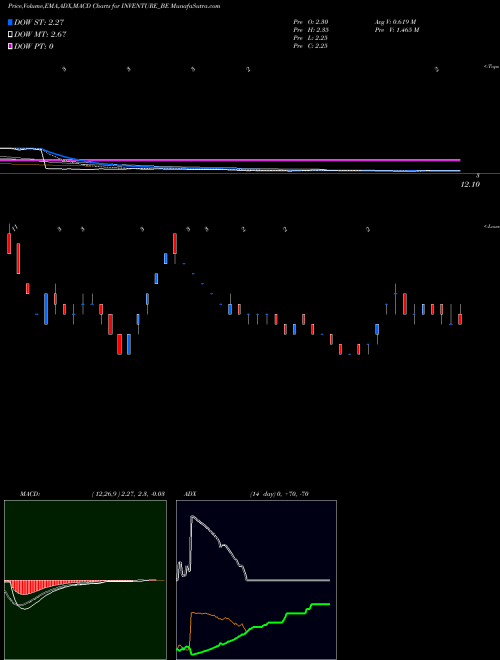Click the 'Pre V: 1.465 M' volume text
This screenshot has height=660, width=500.
397,30
